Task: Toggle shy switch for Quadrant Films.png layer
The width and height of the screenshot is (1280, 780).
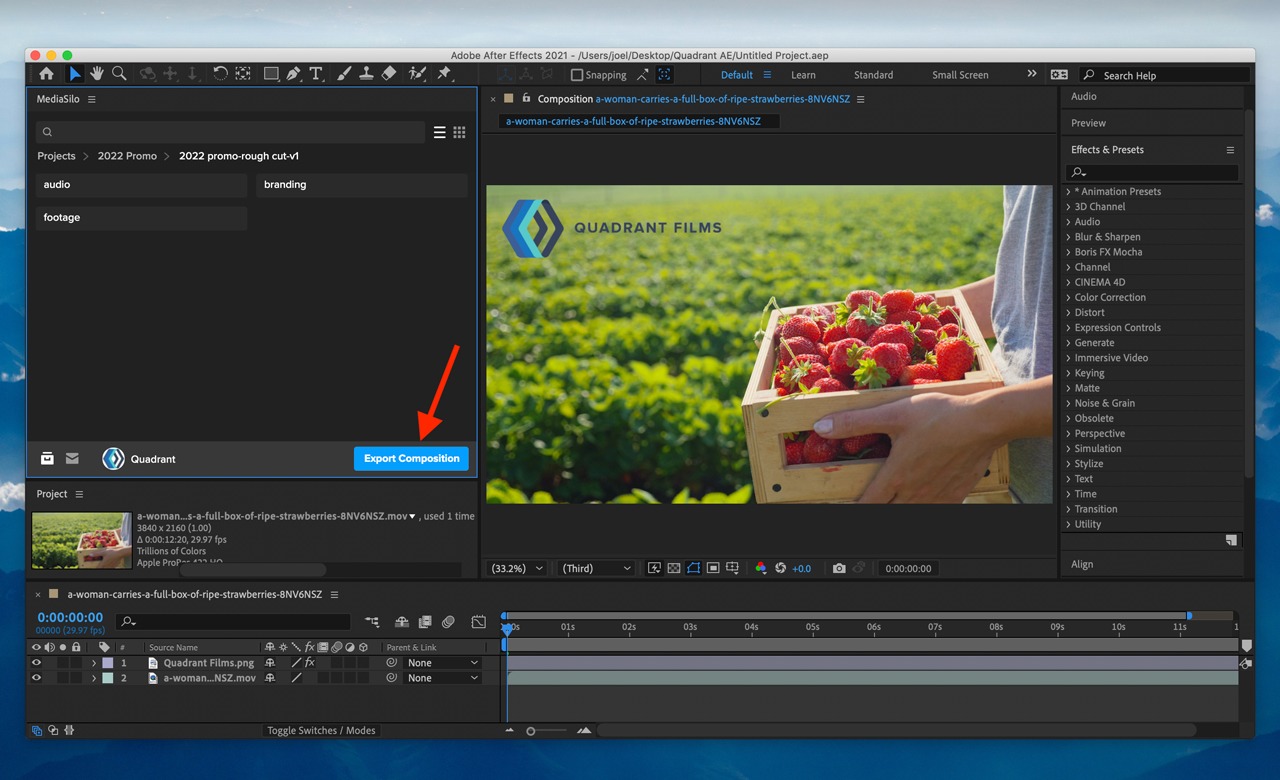Action: pos(270,663)
